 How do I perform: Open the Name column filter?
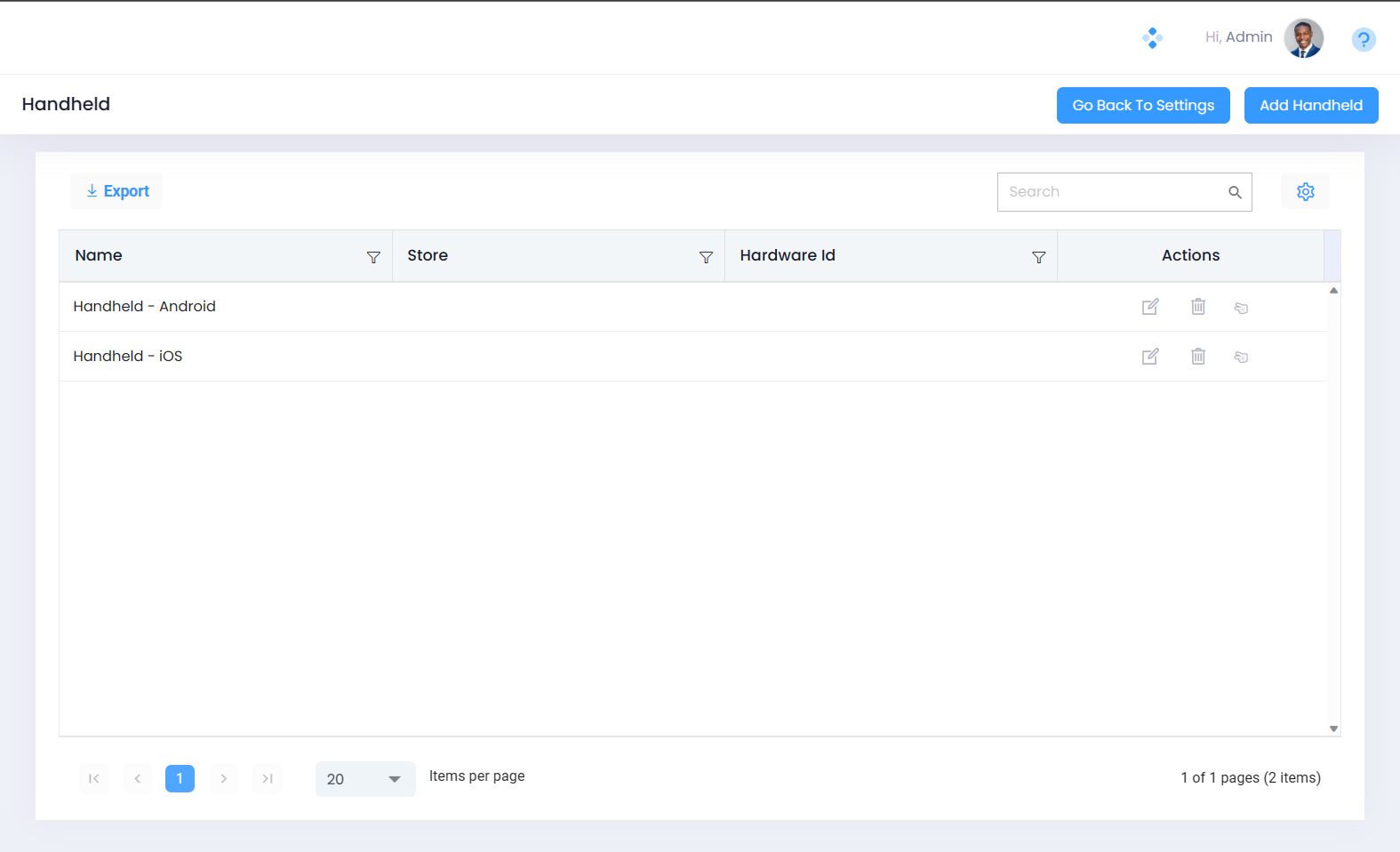coord(373,257)
